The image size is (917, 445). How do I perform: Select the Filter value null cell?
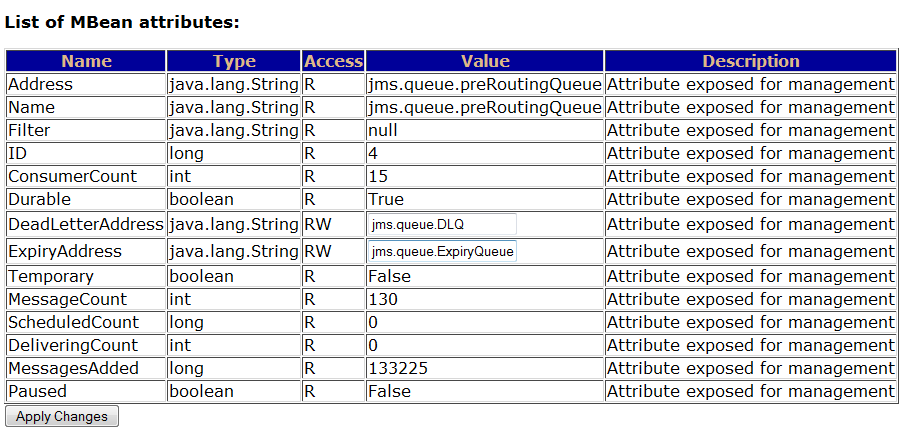pyautogui.click(x=485, y=130)
